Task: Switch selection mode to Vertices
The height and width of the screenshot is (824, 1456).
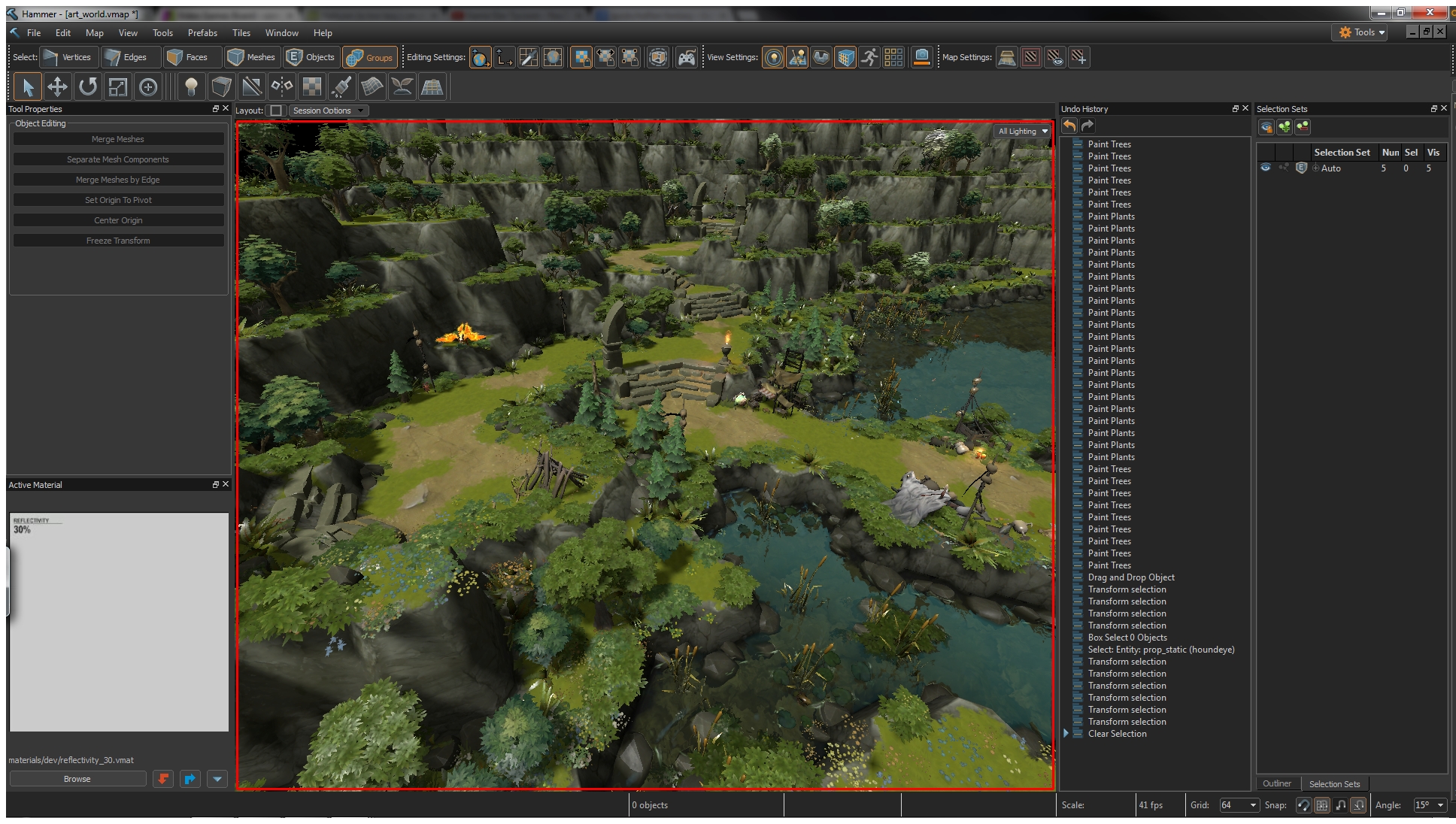Action: tap(68, 57)
